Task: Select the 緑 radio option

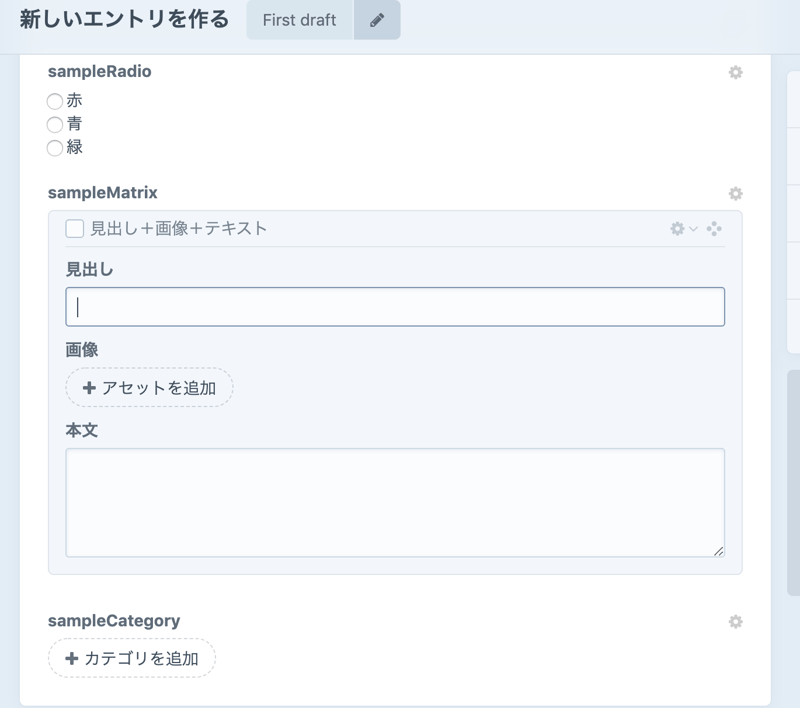Action: (x=55, y=149)
